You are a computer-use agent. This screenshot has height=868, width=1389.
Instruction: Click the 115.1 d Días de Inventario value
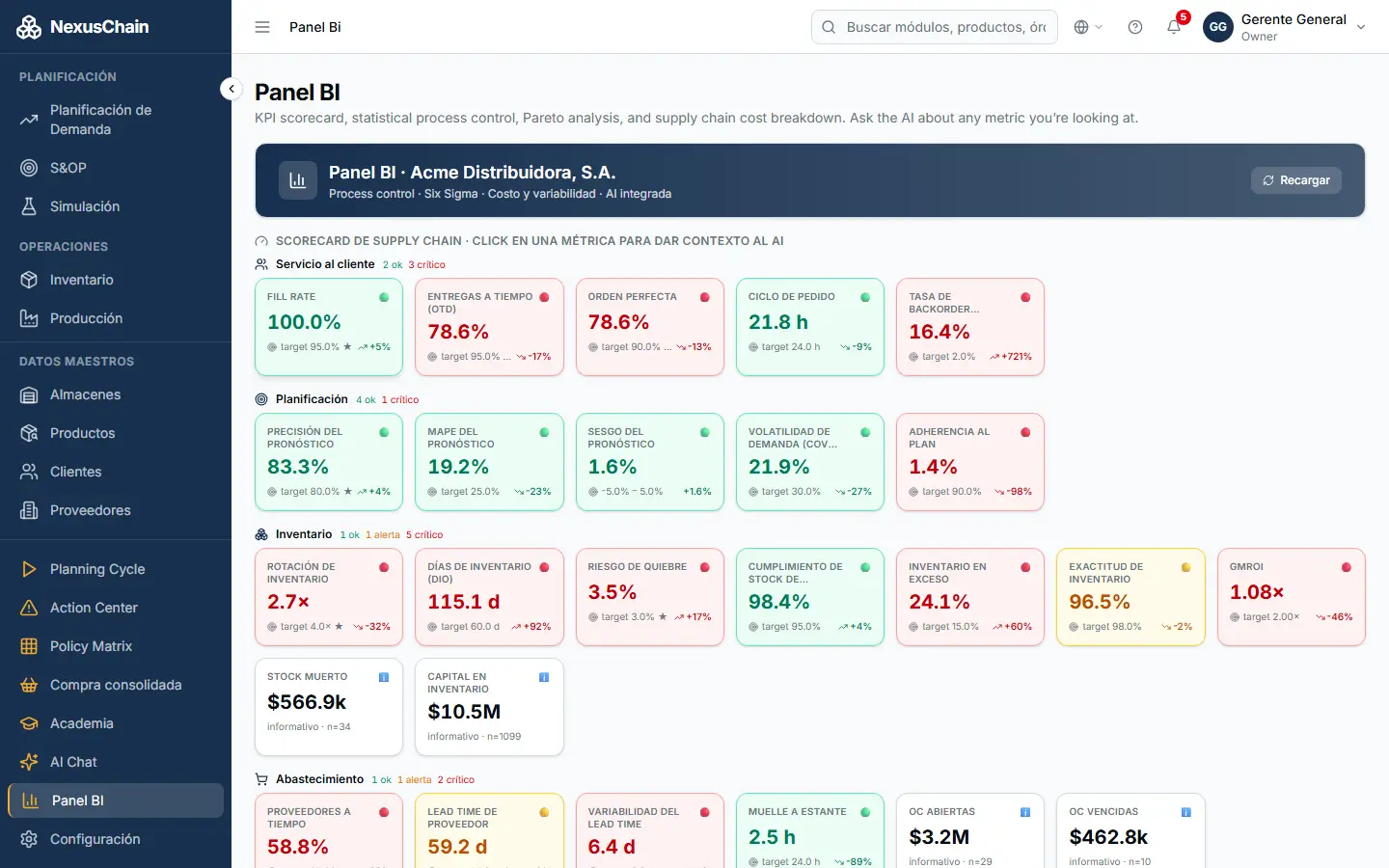pos(464,602)
